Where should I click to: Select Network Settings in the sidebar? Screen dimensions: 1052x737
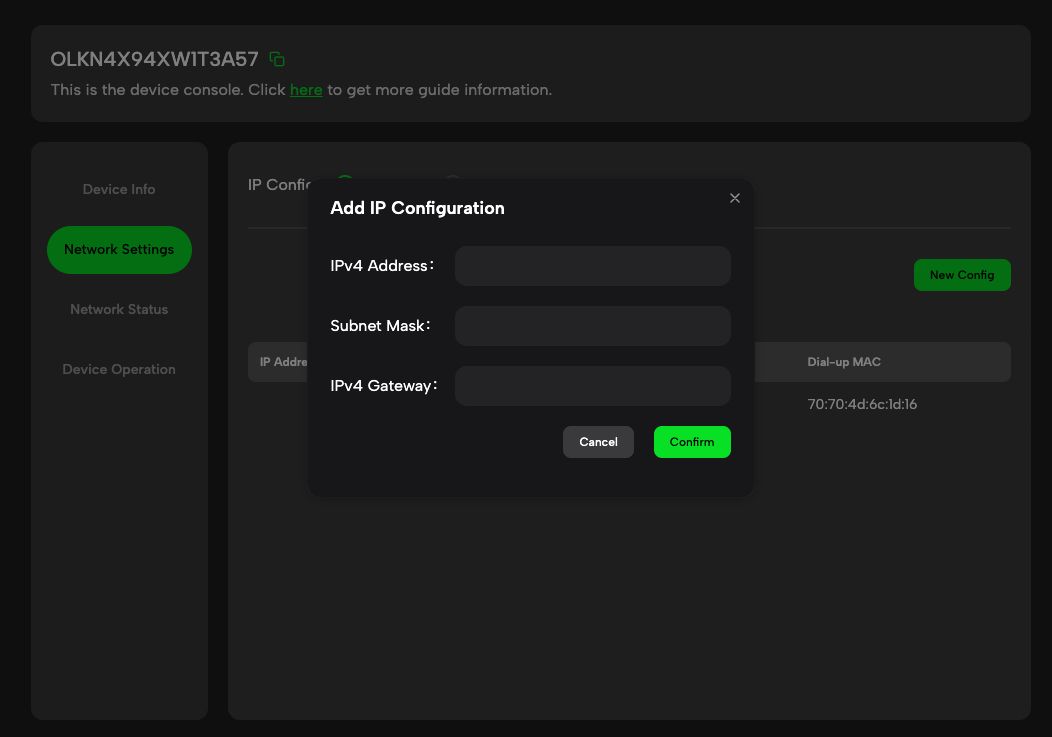[x=118, y=249]
